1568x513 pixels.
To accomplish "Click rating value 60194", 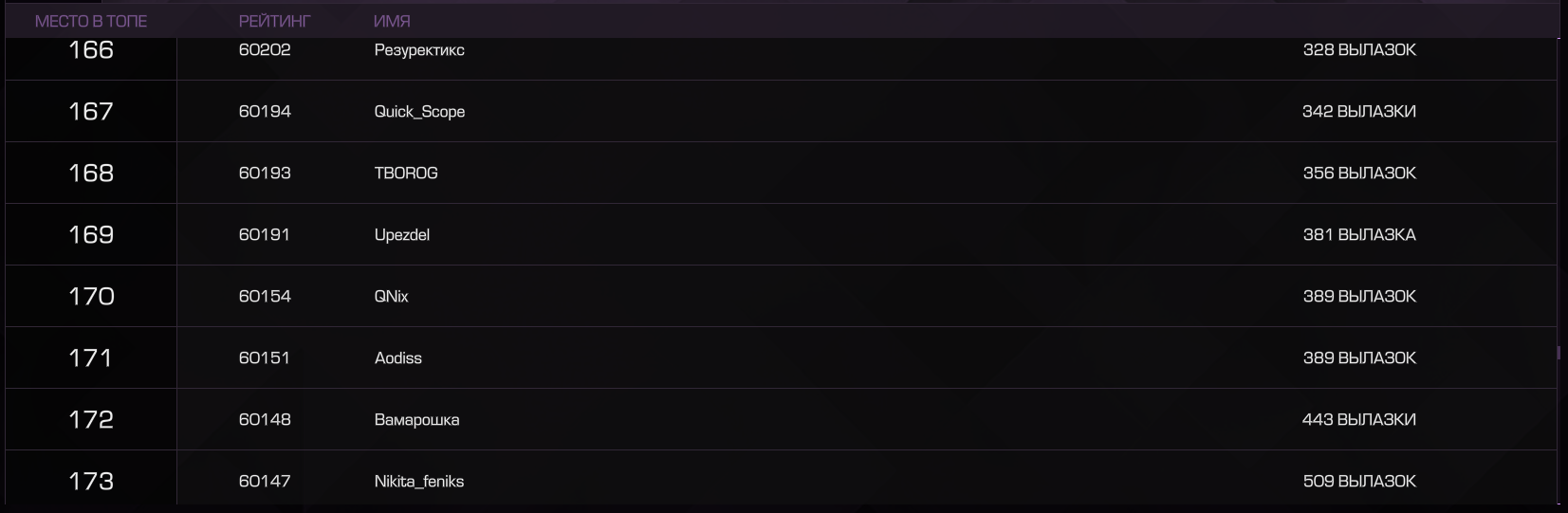I will [x=265, y=112].
